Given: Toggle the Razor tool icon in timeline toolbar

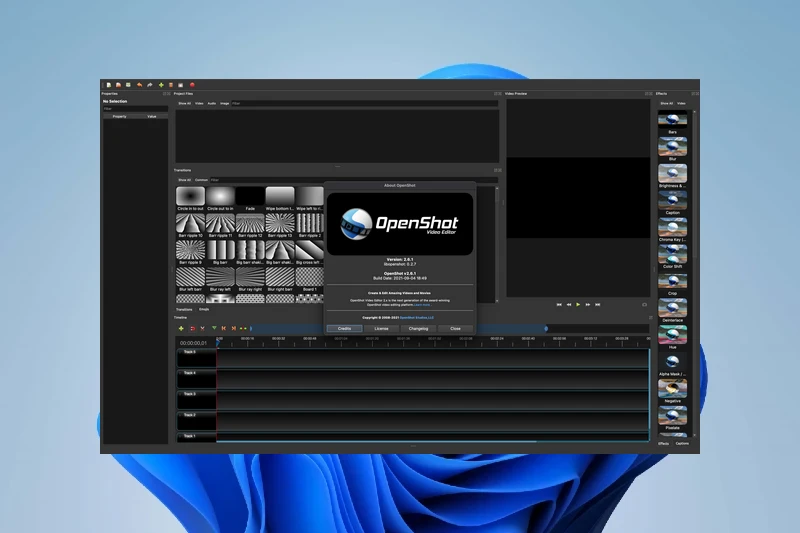Looking at the screenshot, I should coord(203,328).
